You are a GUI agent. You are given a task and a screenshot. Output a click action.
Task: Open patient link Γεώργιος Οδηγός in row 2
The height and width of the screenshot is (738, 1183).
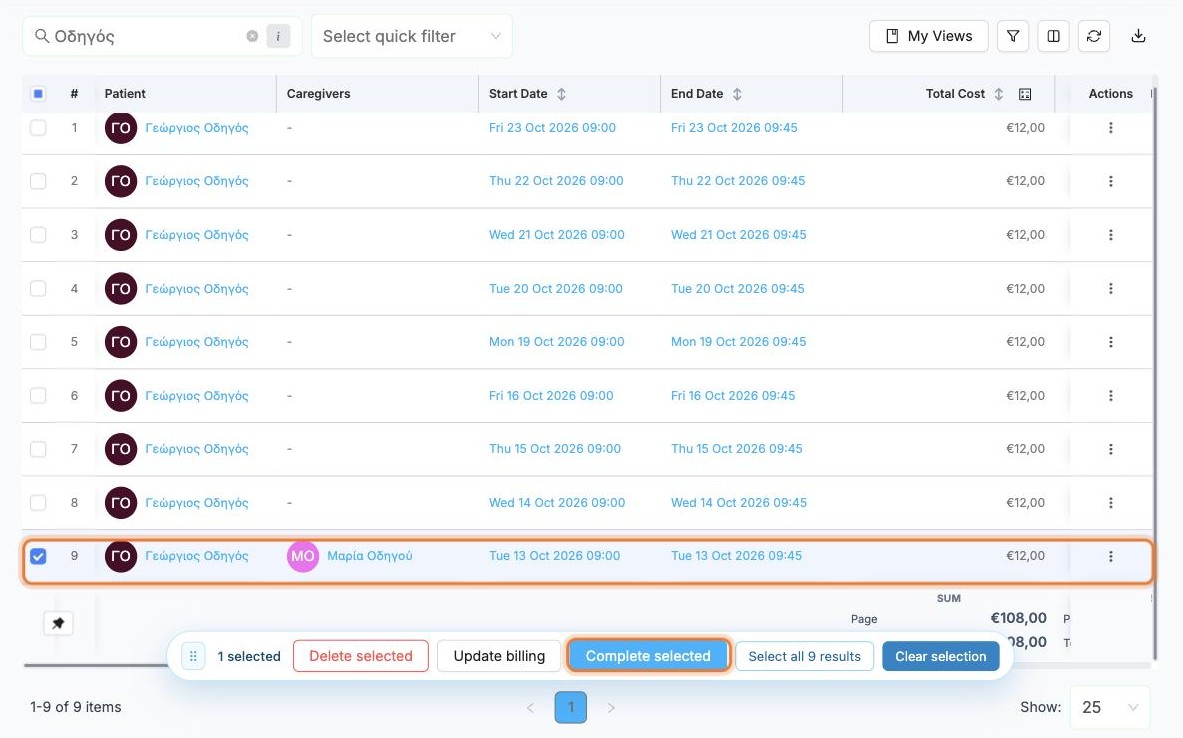(x=197, y=181)
